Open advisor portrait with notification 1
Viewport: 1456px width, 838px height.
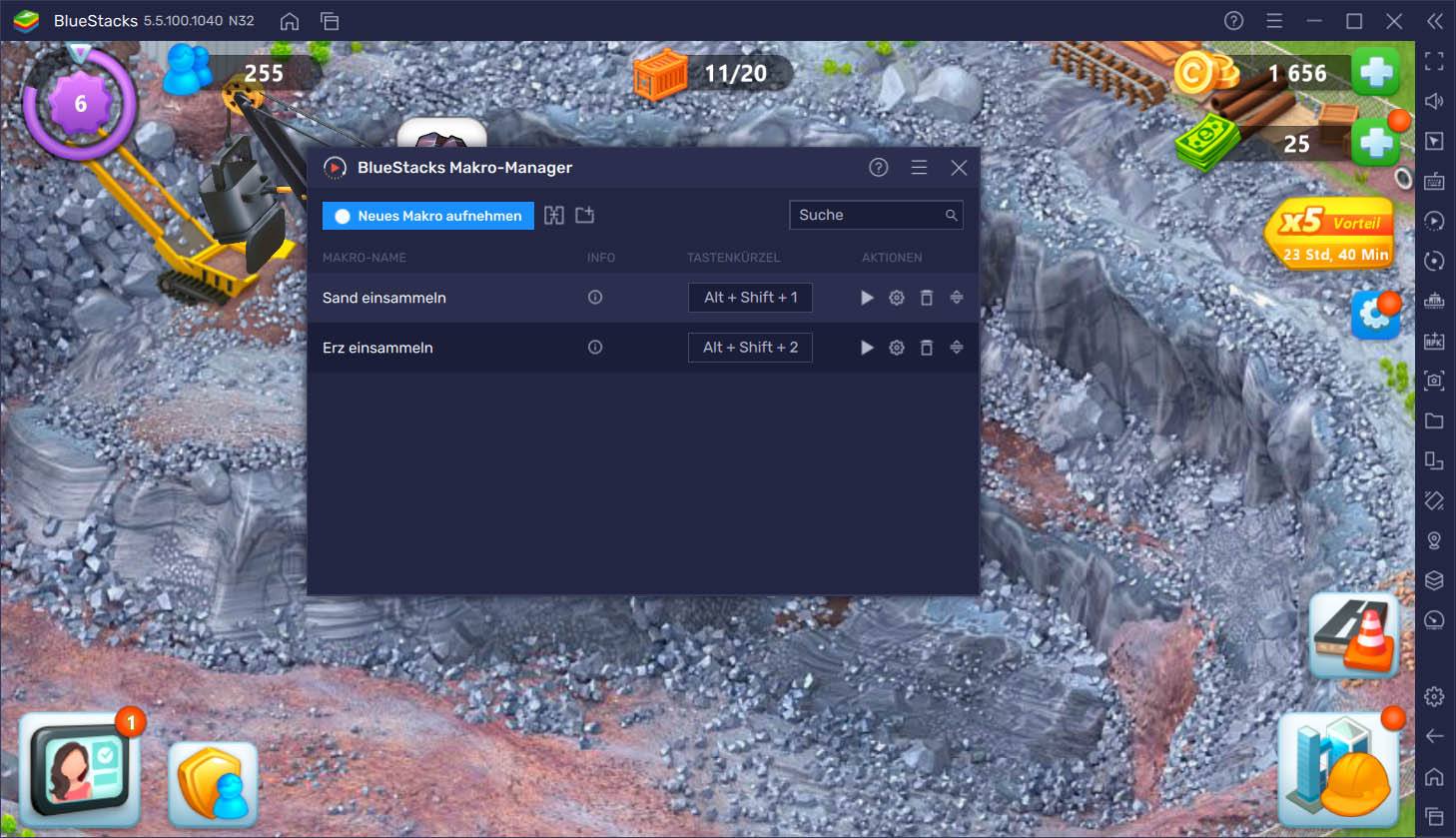tap(80, 768)
